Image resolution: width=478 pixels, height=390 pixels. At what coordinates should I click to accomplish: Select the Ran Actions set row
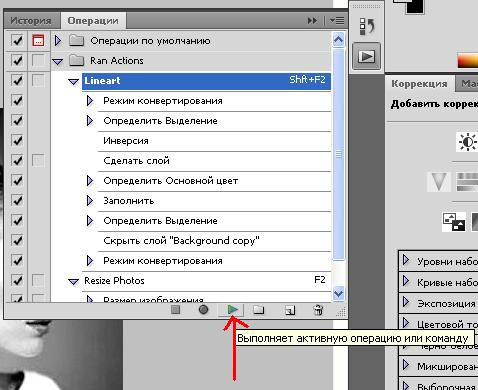point(191,61)
